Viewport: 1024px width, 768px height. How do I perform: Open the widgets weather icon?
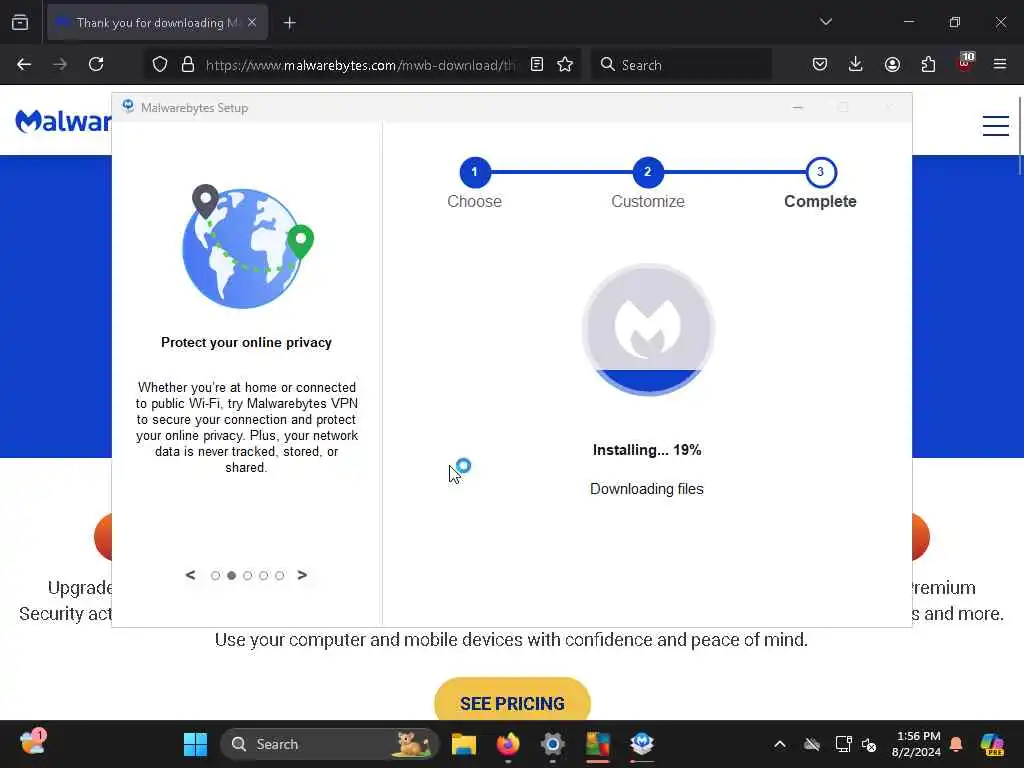pyautogui.click(x=33, y=743)
